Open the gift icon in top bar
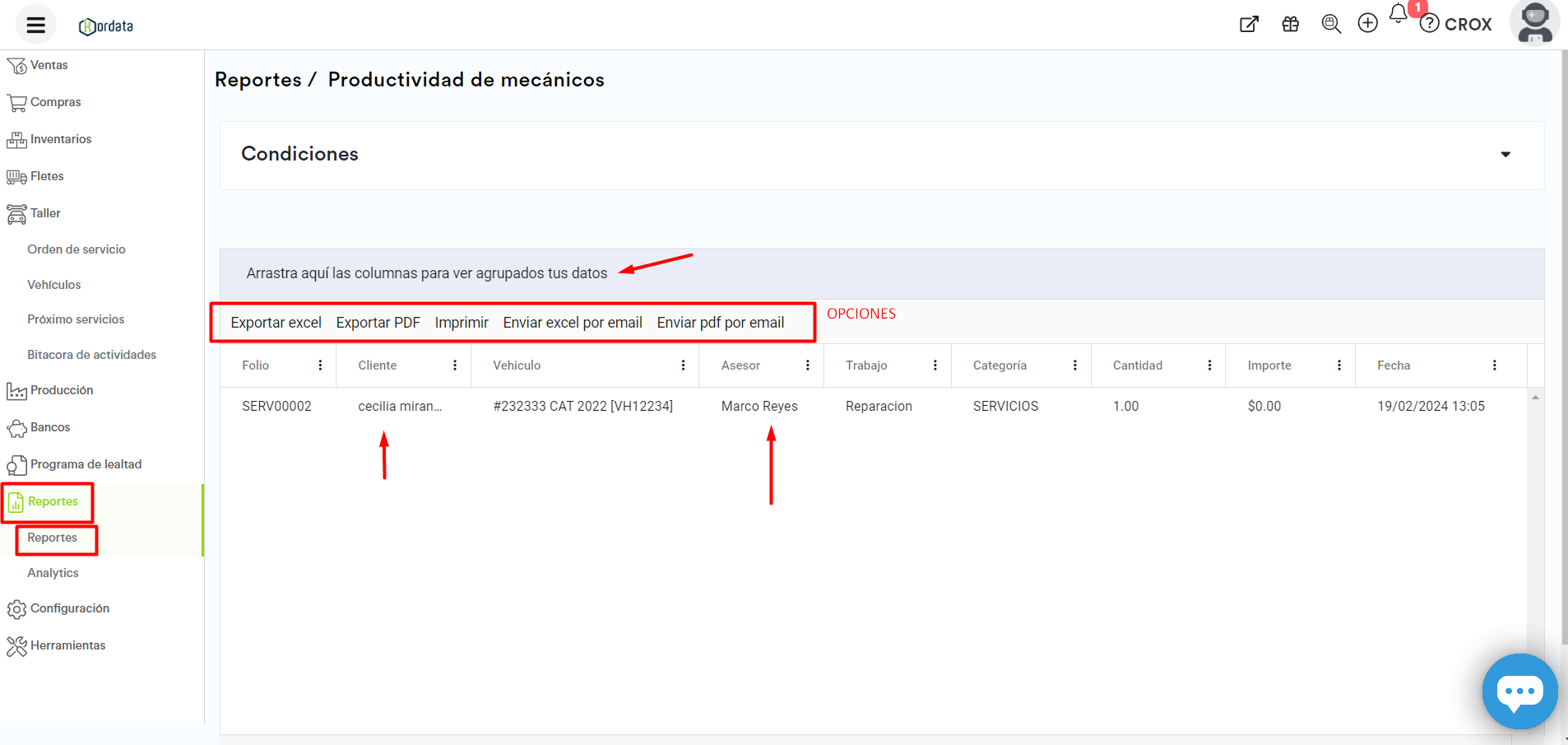1568x745 pixels. pyautogui.click(x=1290, y=24)
